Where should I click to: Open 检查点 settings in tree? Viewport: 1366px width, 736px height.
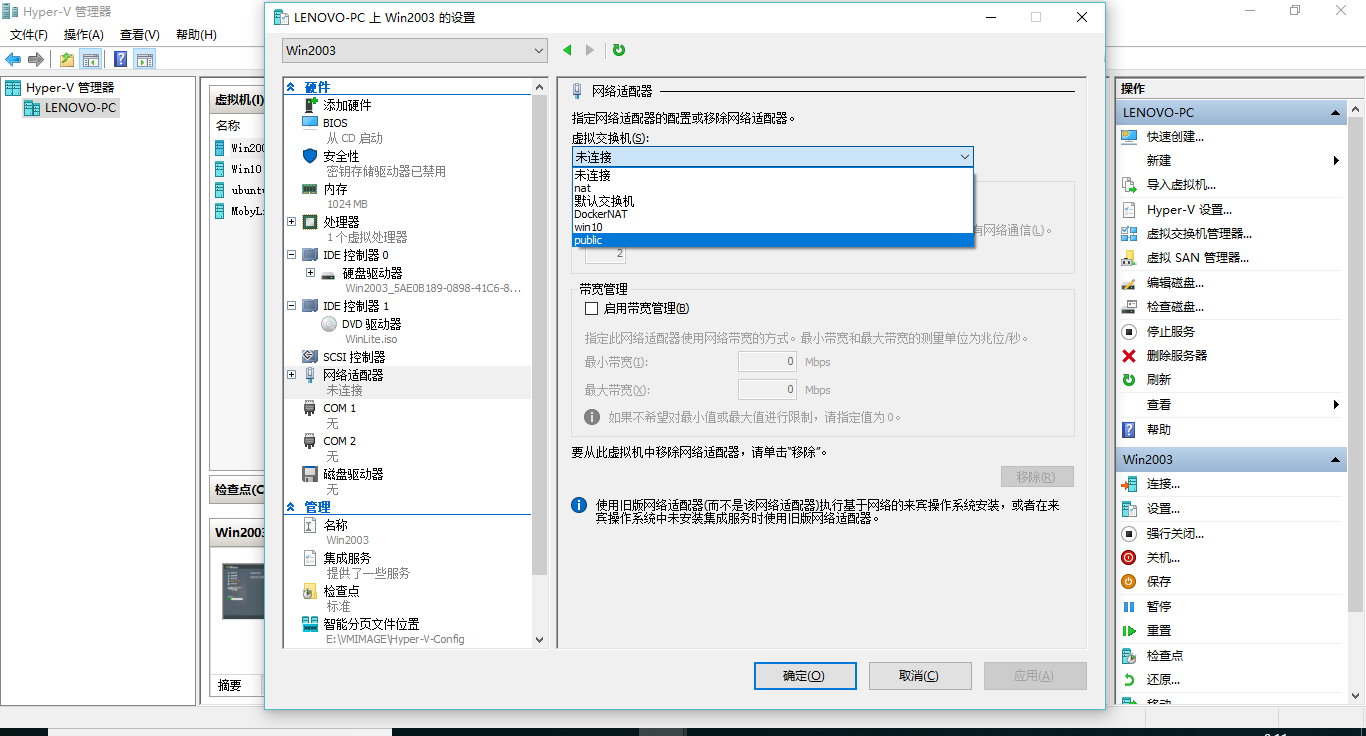(341, 591)
